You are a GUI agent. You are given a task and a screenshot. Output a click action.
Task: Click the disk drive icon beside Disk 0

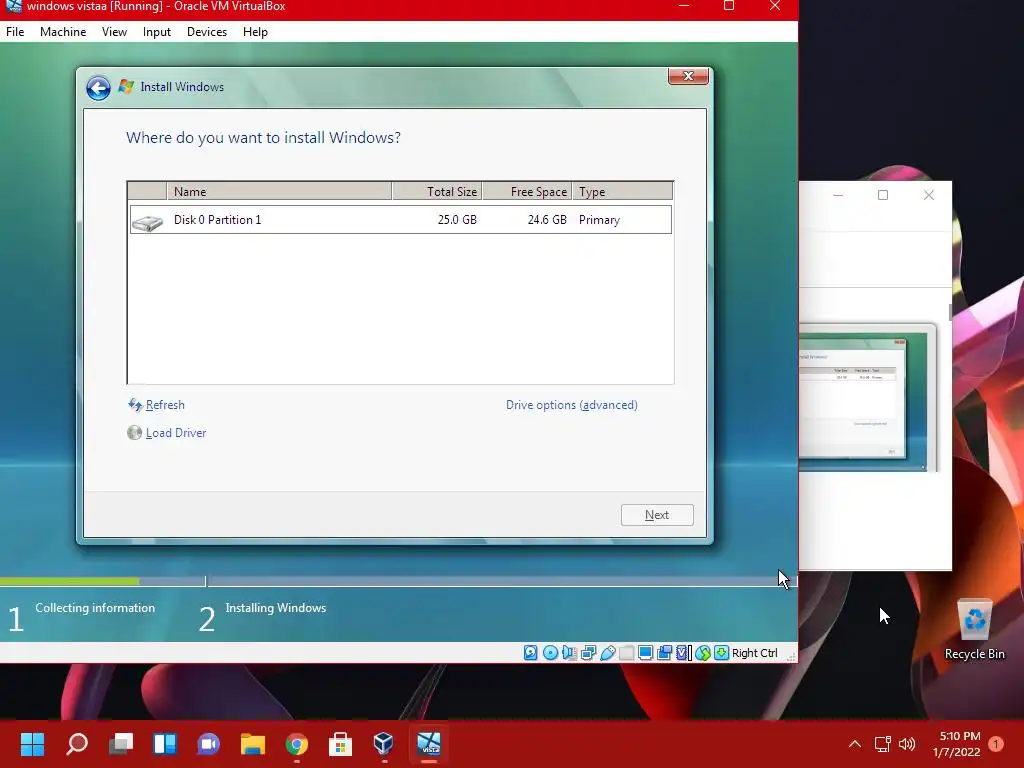(148, 223)
